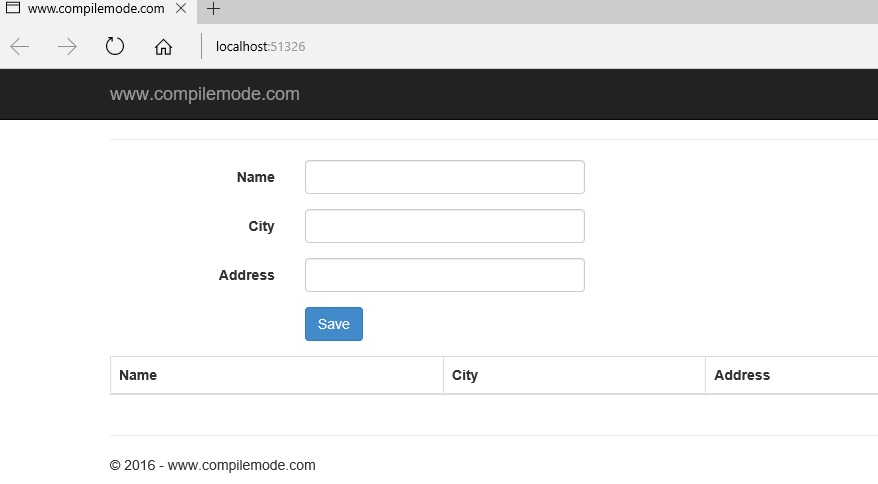Select the City table column header
Image resolution: width=878 pixels, height=484 pixels.
pos(465,375)
